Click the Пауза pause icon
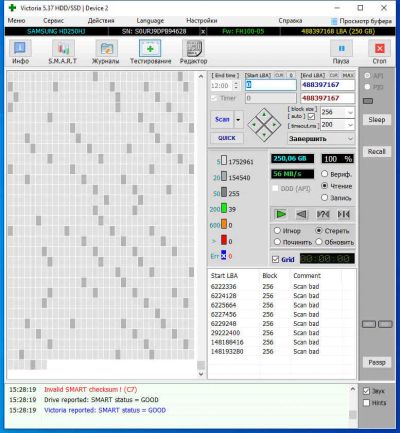 [341, 49]
